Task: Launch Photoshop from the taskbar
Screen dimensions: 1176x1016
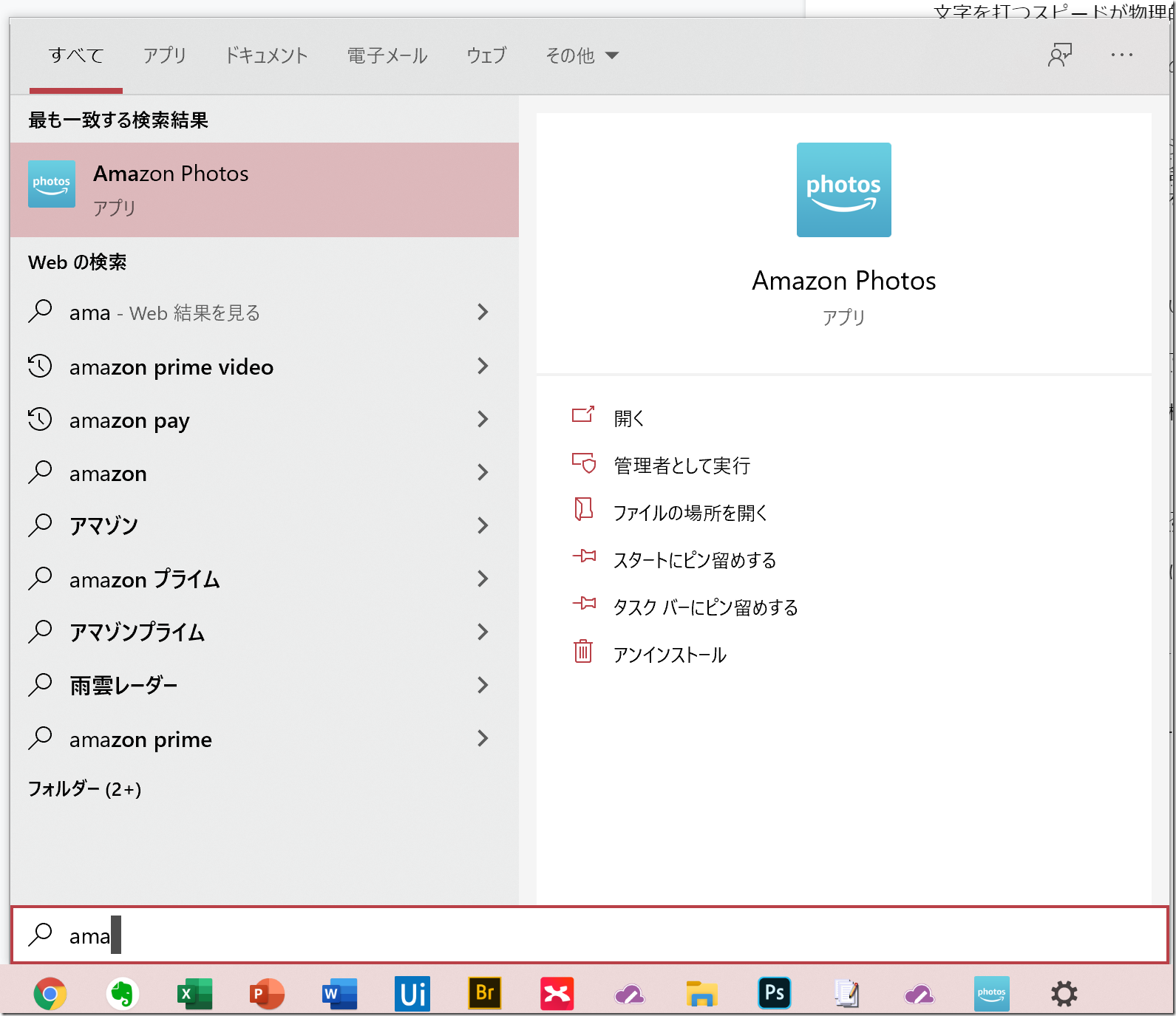Action: pos(775,994)
